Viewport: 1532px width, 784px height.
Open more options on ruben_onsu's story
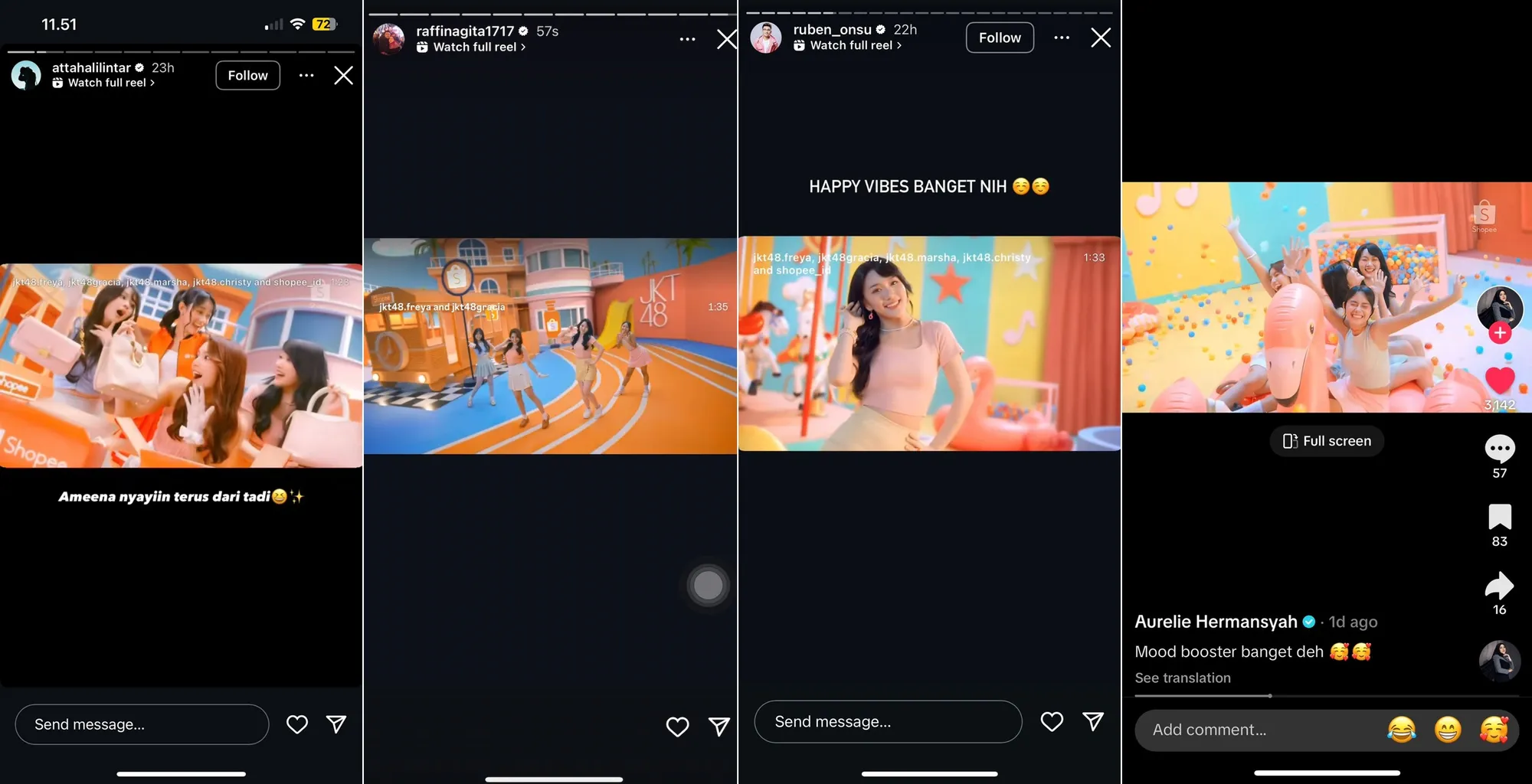(x=1062, y=38)
